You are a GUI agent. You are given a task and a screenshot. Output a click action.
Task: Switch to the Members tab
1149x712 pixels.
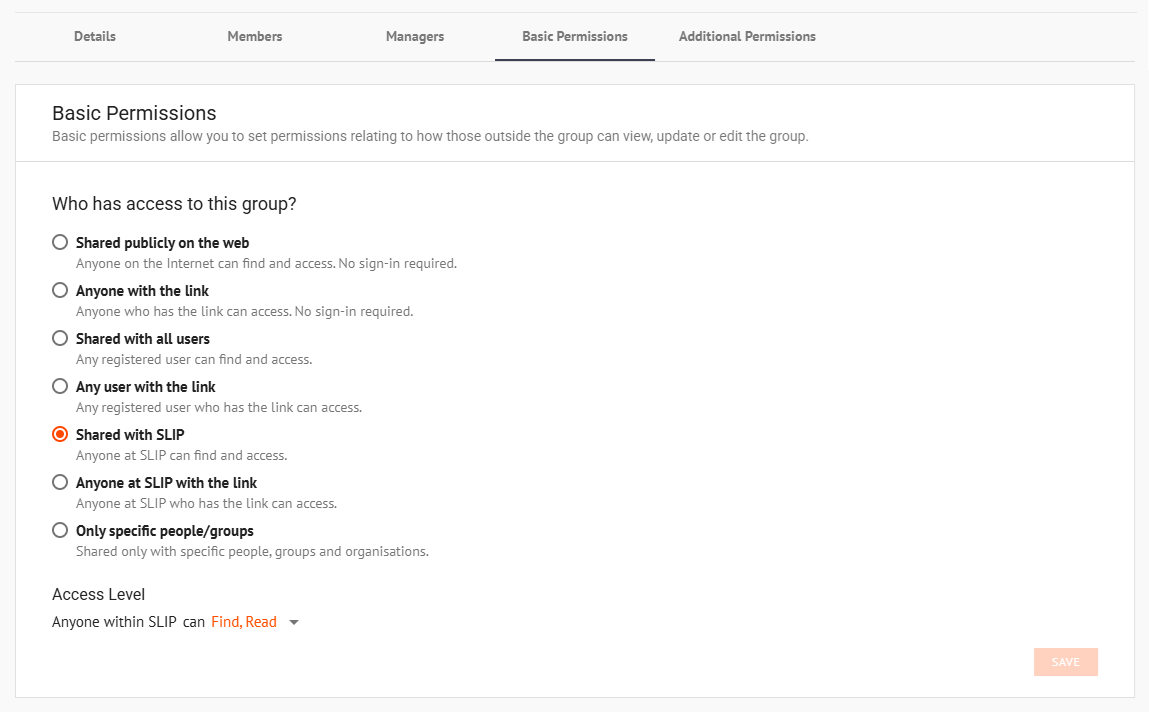254,37
